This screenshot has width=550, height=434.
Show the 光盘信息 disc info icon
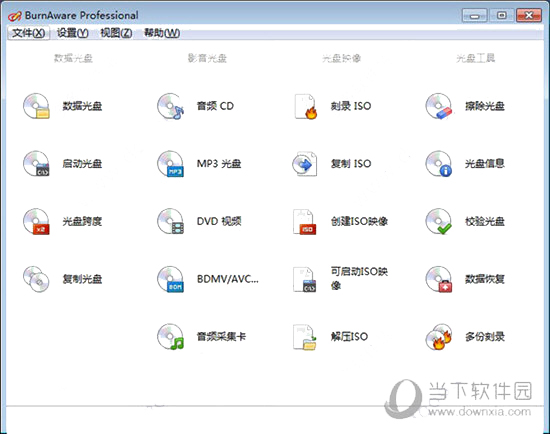coord(439,163)
